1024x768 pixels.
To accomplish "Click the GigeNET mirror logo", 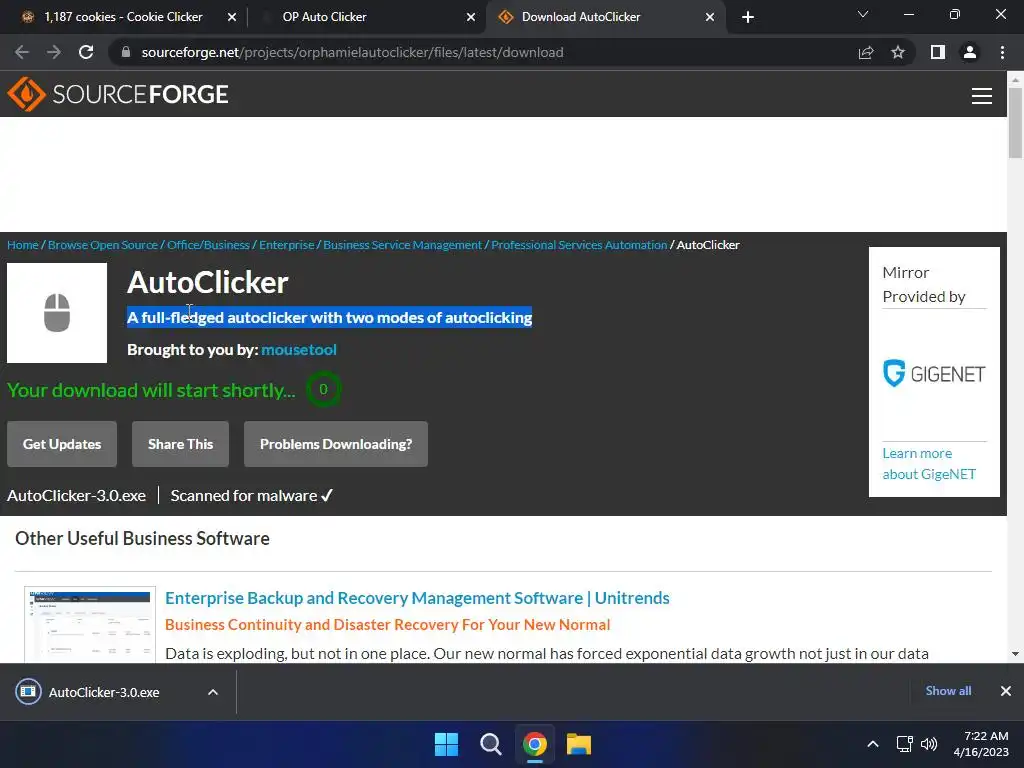I will coord(934,374).
